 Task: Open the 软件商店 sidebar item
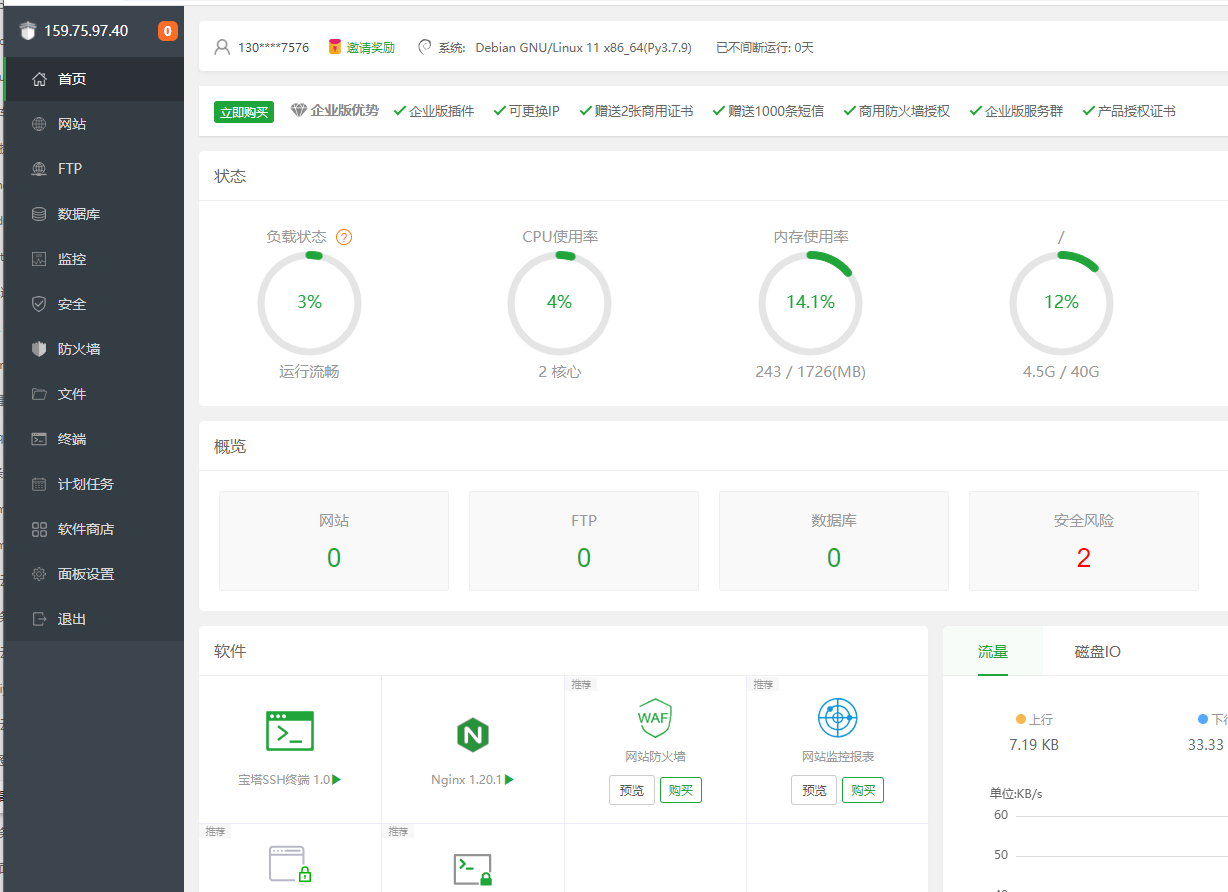[94, 529]
